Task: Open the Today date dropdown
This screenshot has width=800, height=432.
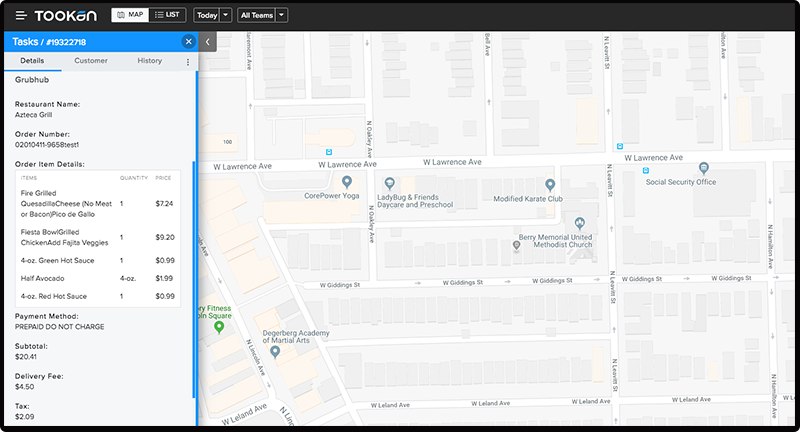Action: click(x=212, y=16)
